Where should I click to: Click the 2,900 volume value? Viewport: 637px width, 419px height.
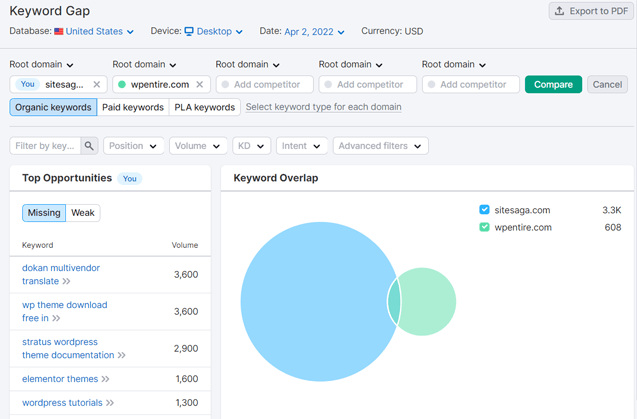coord(186,349)
